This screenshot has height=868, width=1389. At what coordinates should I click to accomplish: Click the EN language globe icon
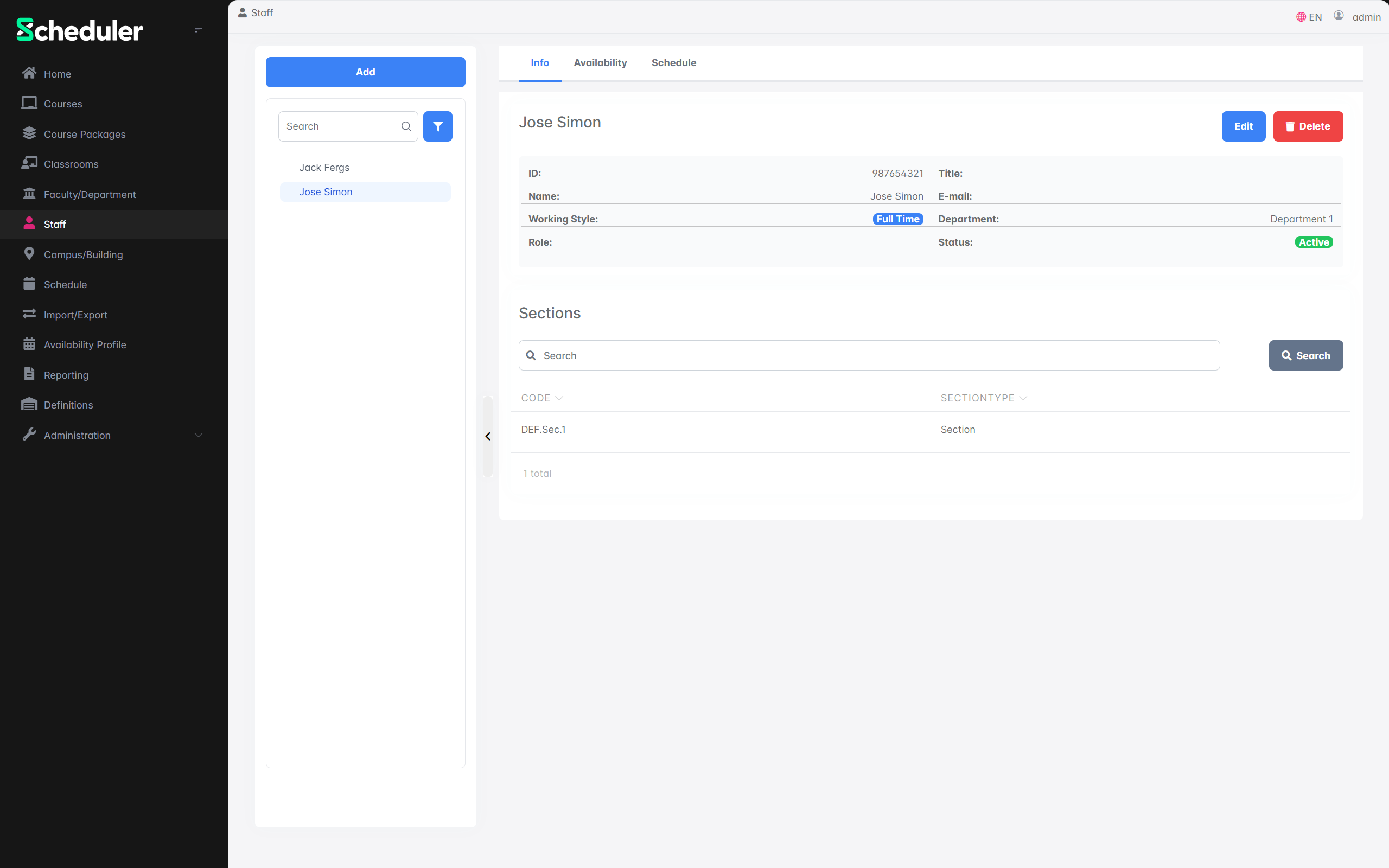[1301, 17]
